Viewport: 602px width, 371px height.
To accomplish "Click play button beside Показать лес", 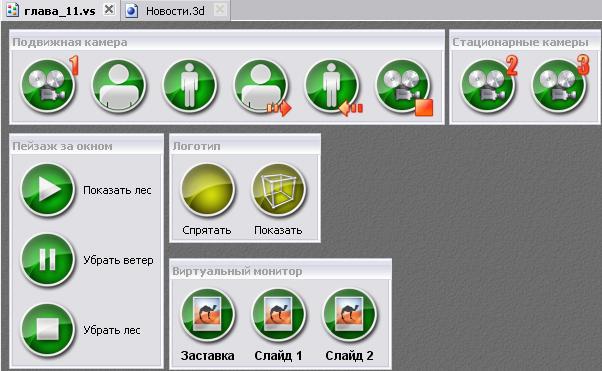I will coord(48,190).
